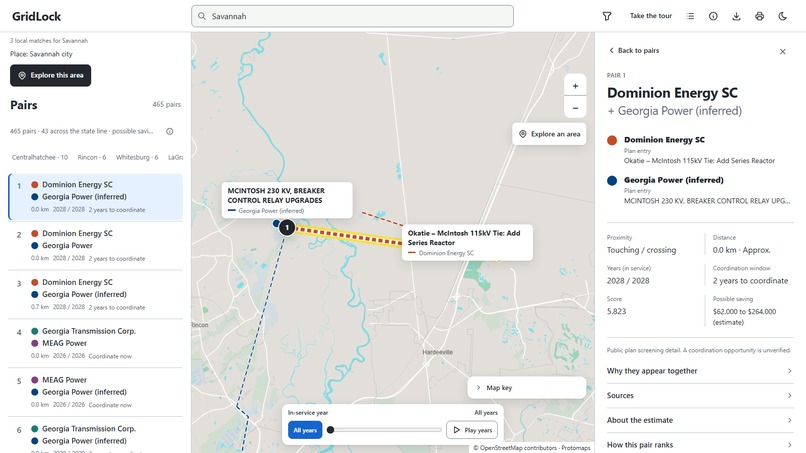806x453 pixels.
Task: Expand the Map key panel
Action: point(527,388)
